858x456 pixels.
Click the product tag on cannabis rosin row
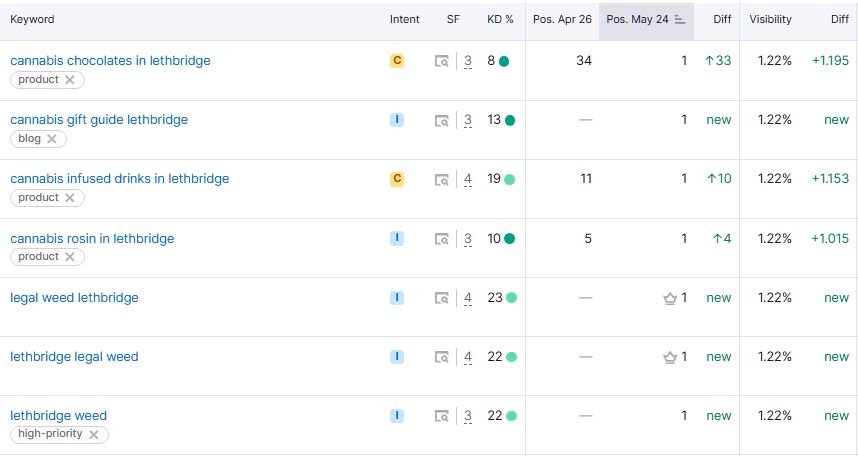tap(38, 257)
